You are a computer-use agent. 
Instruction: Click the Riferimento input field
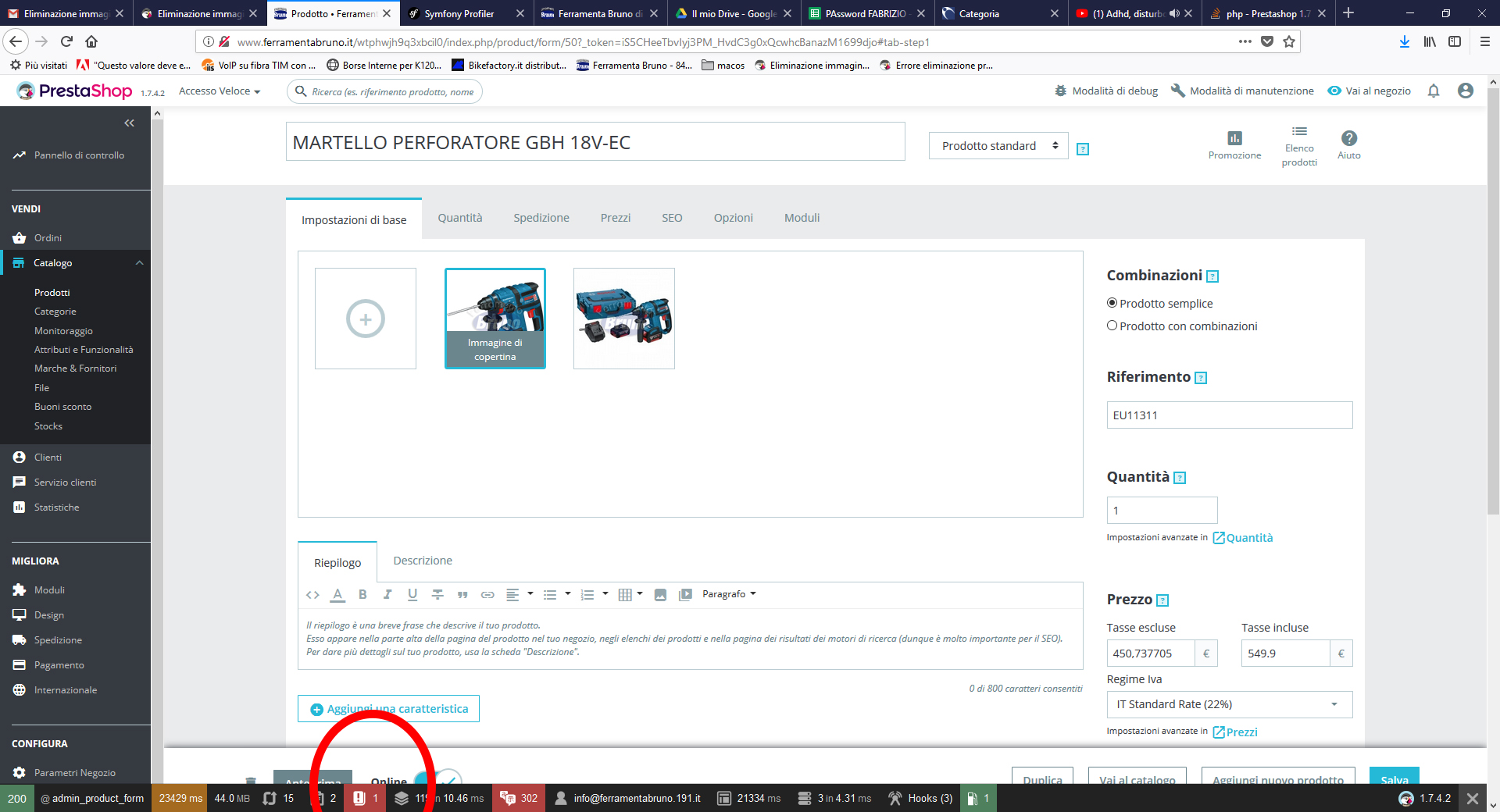tap(1230, 415)
